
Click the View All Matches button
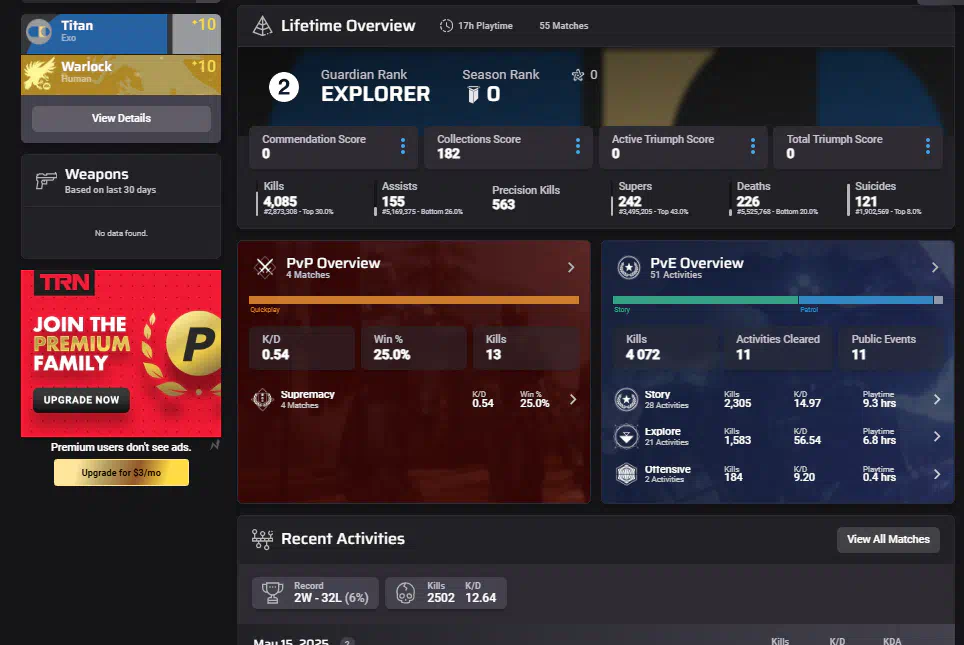pos(888,539)
